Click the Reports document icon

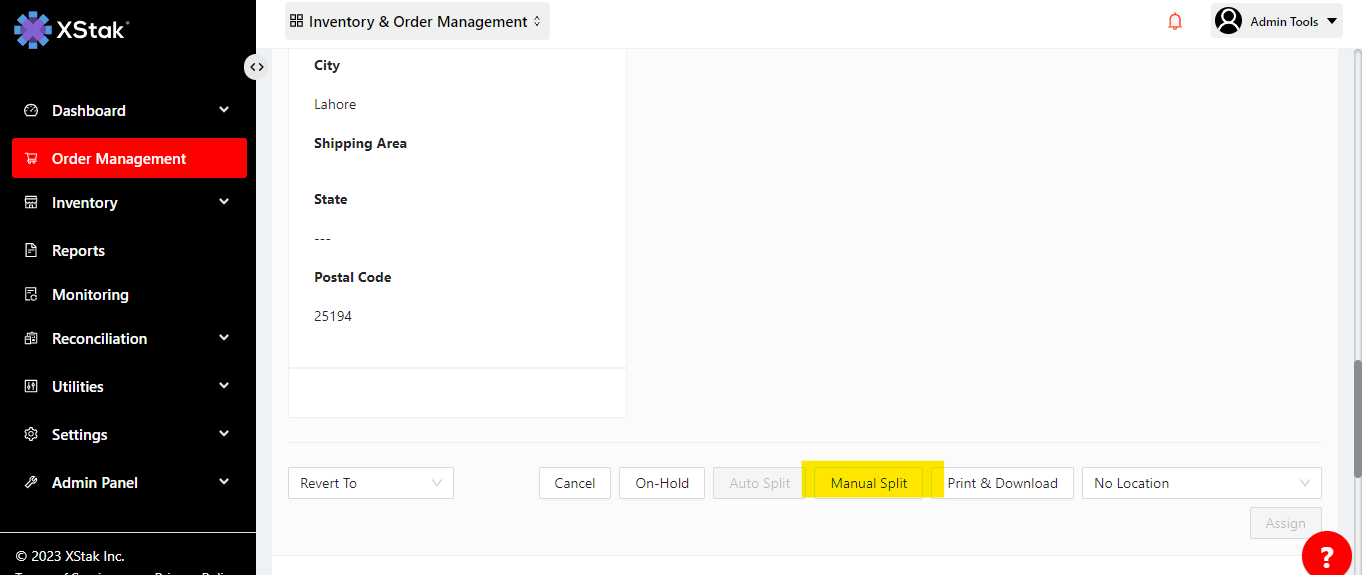pos(31,251)
